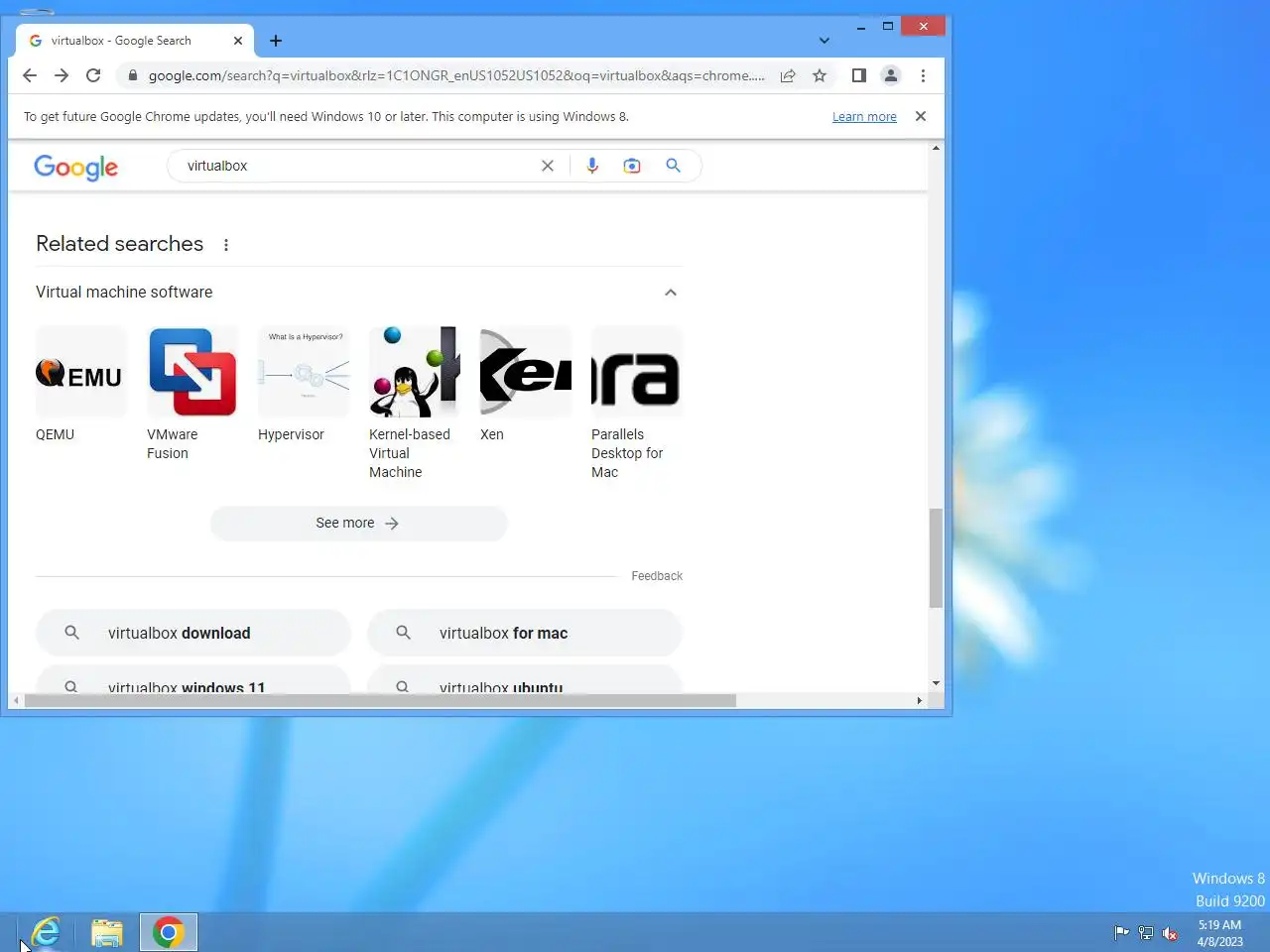
Task: Close the virtualbox Google Search tab
Action: click(x=238, y=41)
